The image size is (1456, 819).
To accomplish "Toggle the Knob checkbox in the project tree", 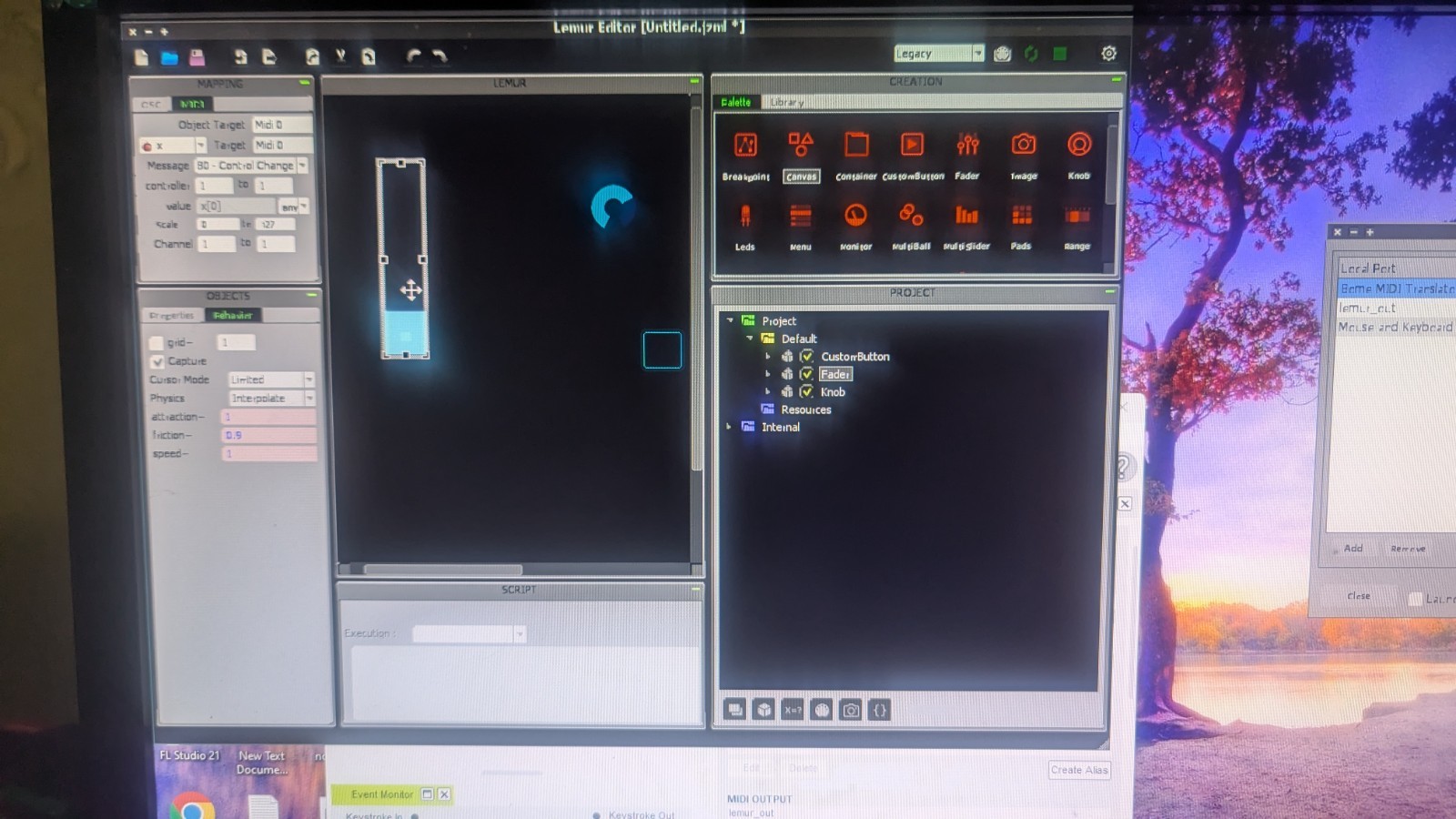I will pyautogui.click(x=806, y=392).
